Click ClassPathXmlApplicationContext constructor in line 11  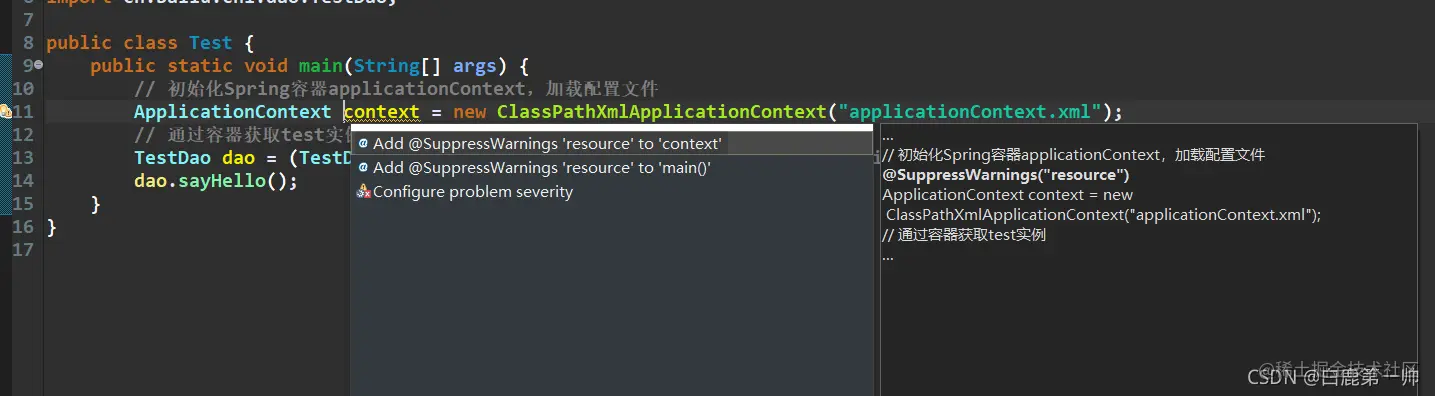661,111
